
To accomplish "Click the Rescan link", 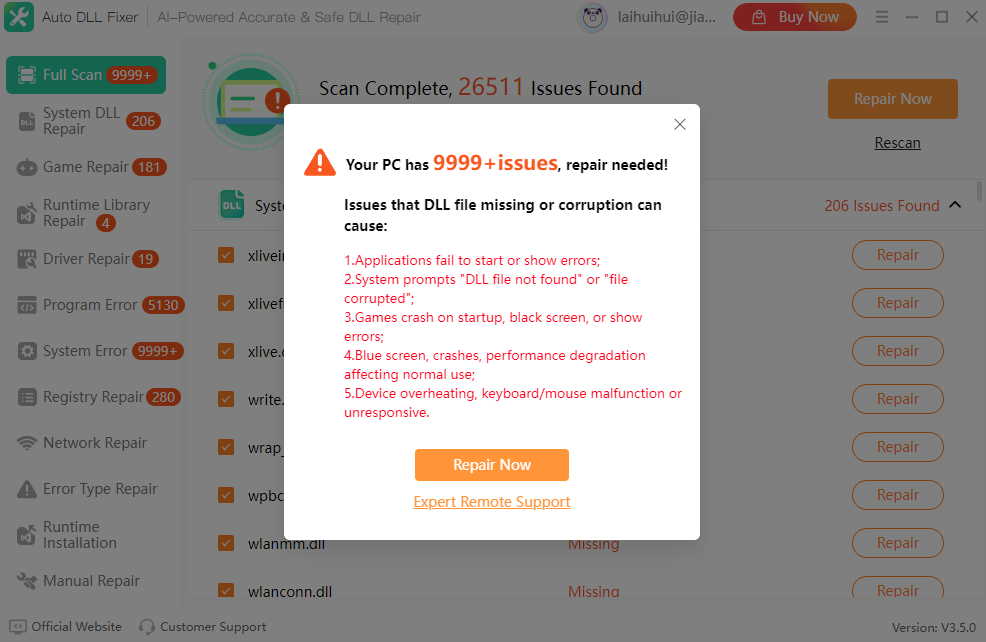I will pyautogui.click(x=897, y=143).
